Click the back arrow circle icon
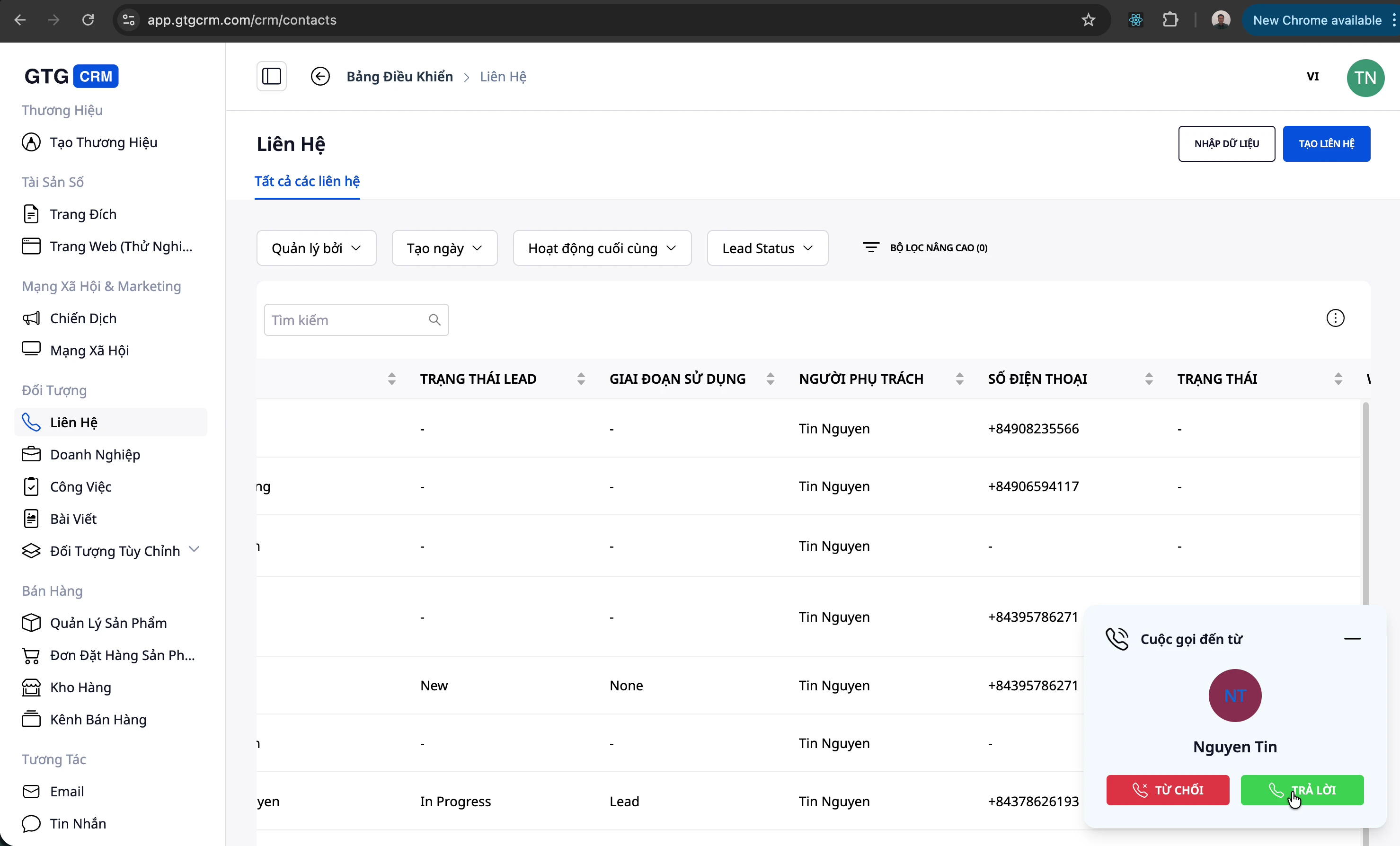 pyautogui.click(x=320, y=76)
